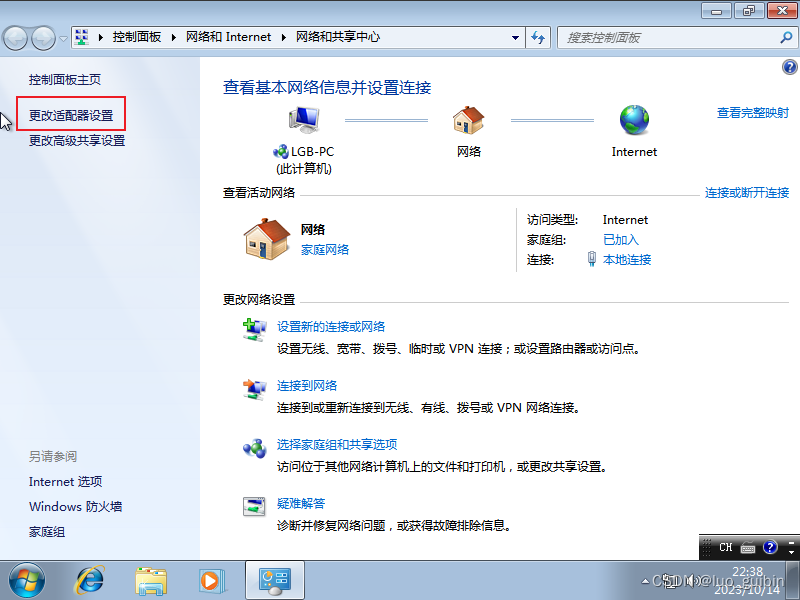Click the 网络和 Internet breadcrumb
This screenshot has height=600, width=800.
coord(229,37)
